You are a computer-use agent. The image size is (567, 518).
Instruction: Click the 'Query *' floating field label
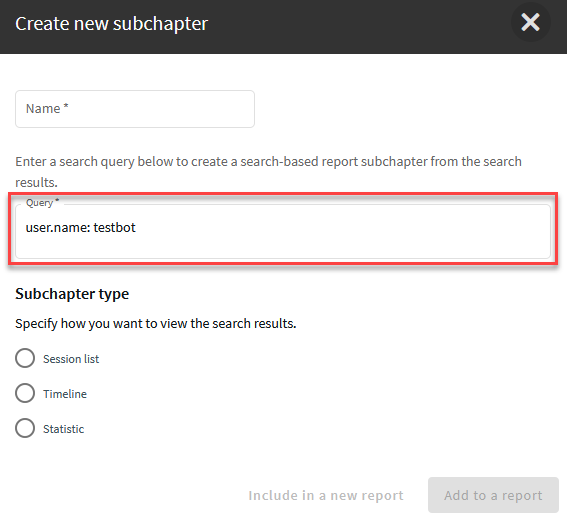(42, 203)
